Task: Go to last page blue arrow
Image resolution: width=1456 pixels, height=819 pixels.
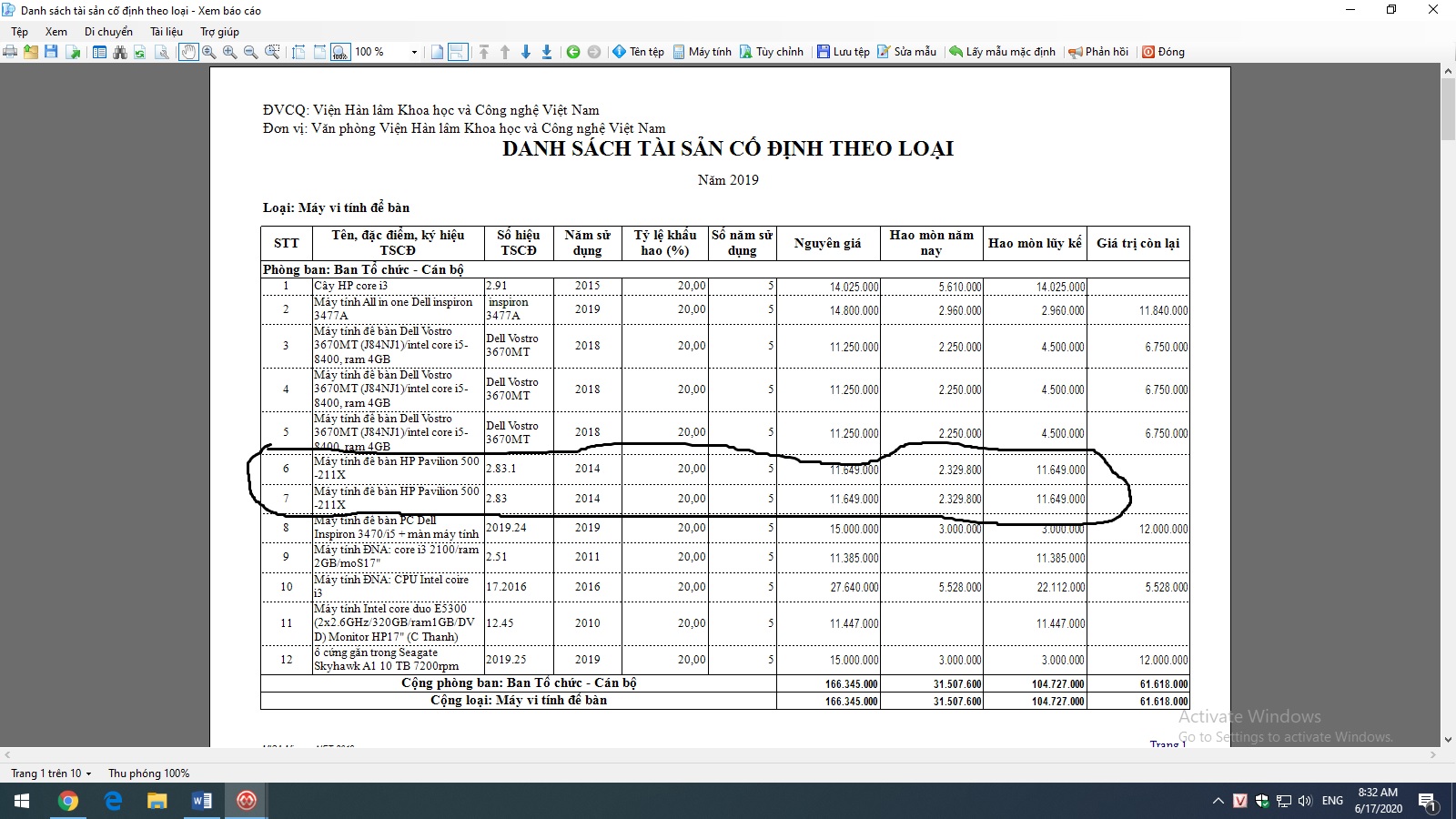Action: (x=547, y=52)
